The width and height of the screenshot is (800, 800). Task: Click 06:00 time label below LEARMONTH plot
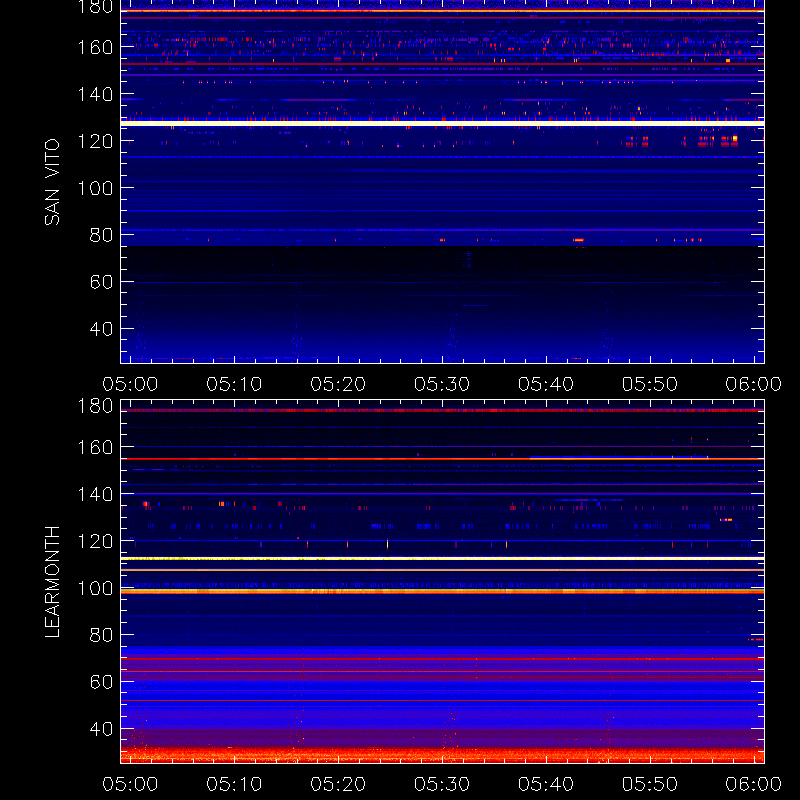pyautogui.click(x=754, y=784)
